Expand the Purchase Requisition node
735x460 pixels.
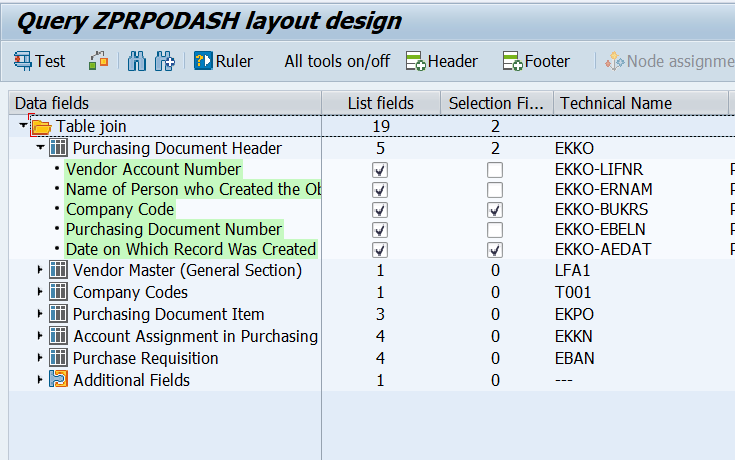click(41, 358)
